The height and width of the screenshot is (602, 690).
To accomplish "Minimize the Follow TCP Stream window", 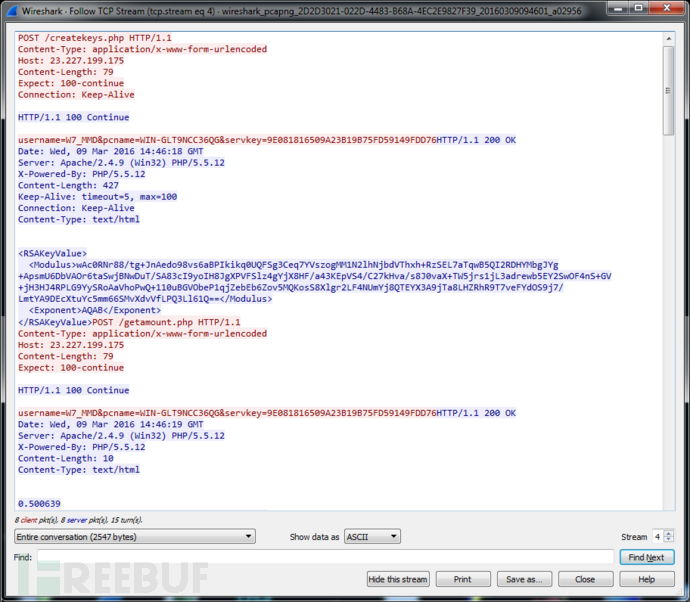I will coord(618,7).
